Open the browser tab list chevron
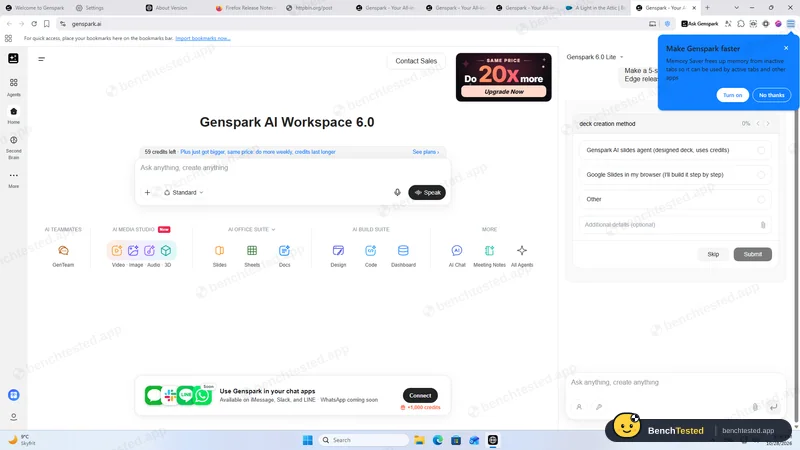This screenshot has width=800, height=450. coord(736,8)
